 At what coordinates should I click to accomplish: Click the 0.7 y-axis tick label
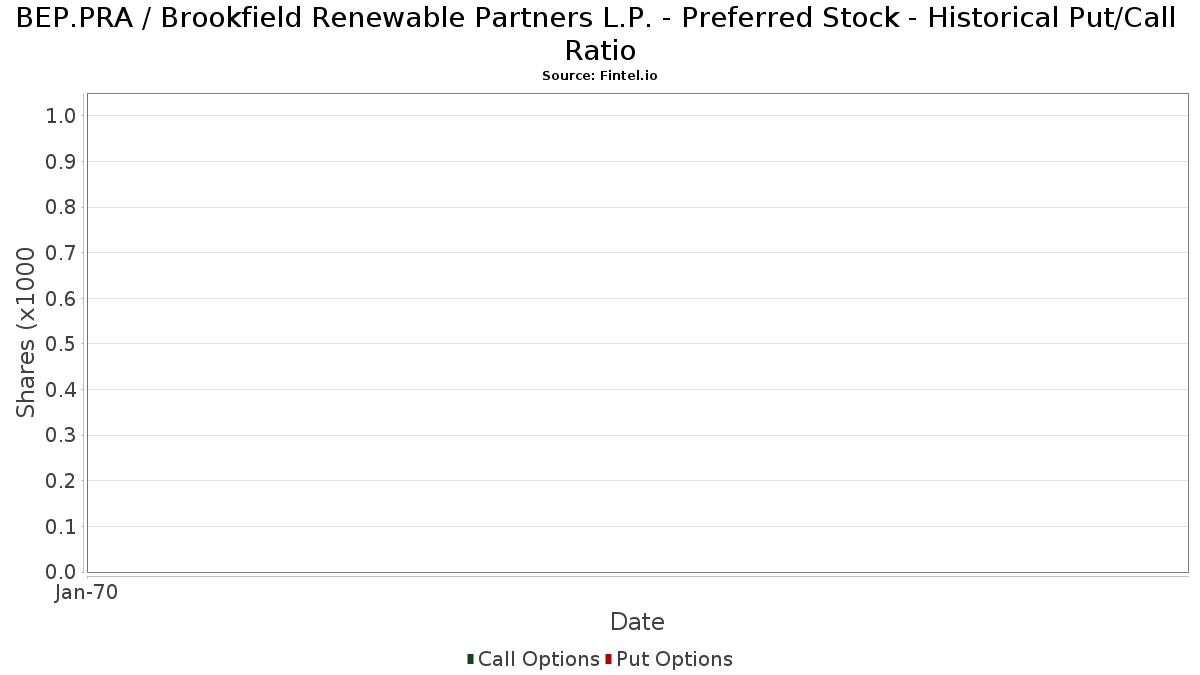click(x=61, y=253)
